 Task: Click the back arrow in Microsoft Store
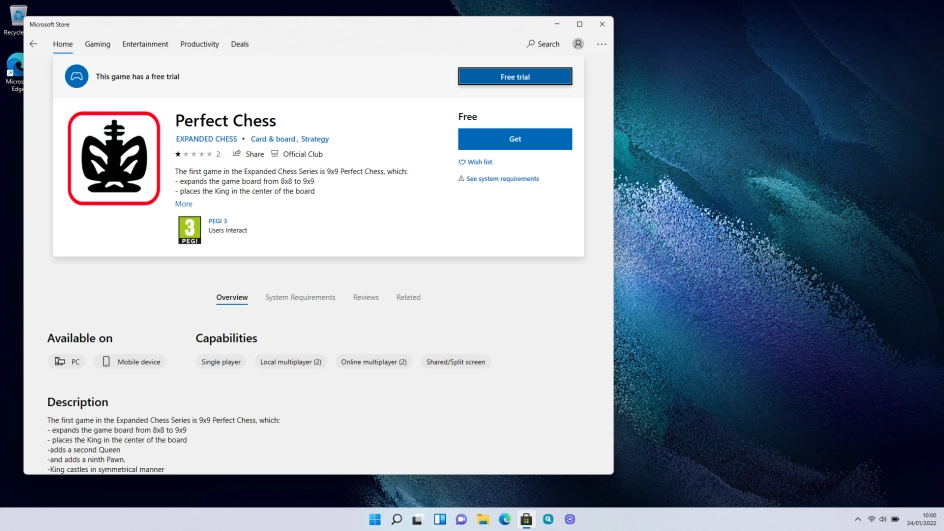point(34,44)
